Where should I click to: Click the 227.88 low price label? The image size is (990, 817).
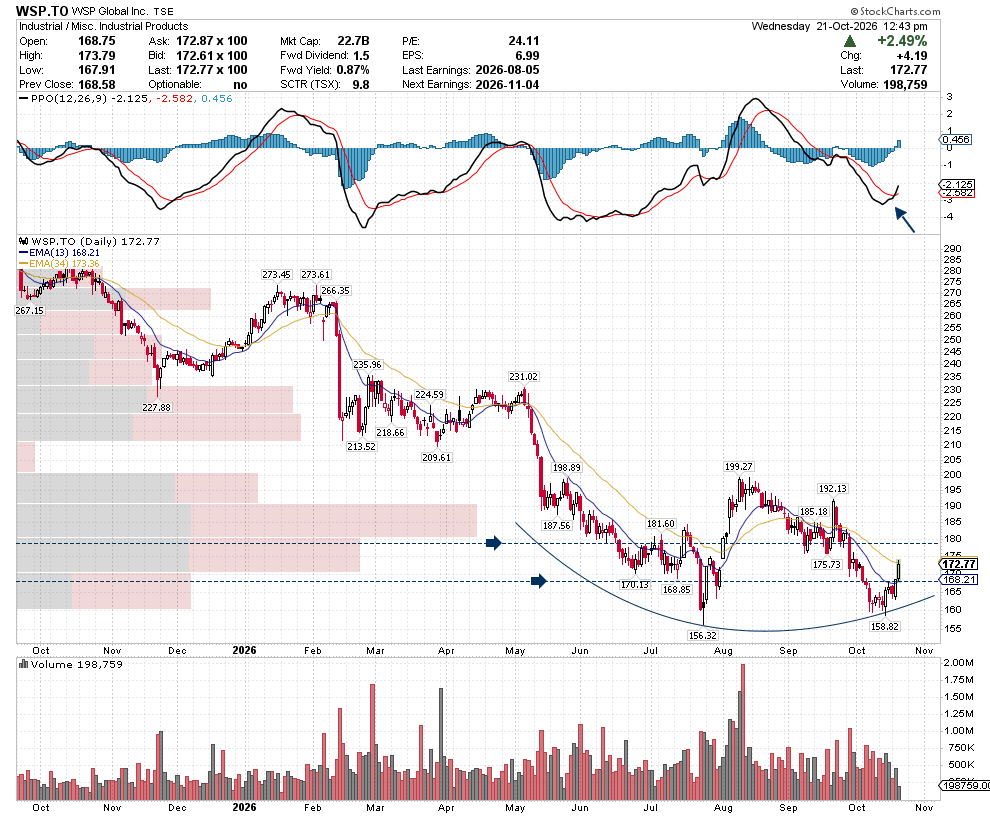click(x=156, y=407)
